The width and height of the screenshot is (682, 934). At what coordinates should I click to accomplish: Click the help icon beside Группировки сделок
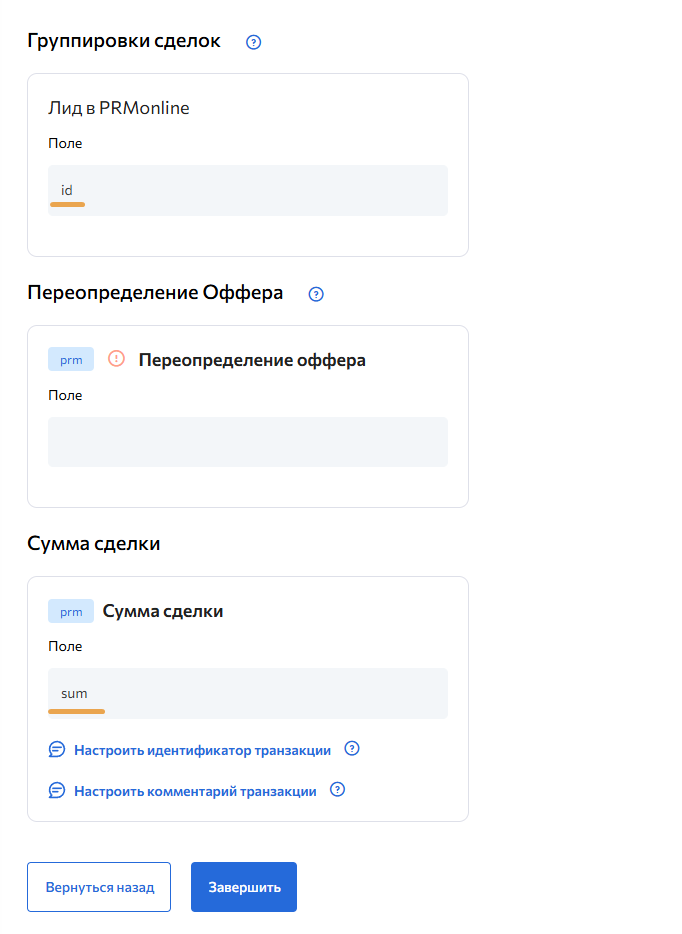coord(253,43)
